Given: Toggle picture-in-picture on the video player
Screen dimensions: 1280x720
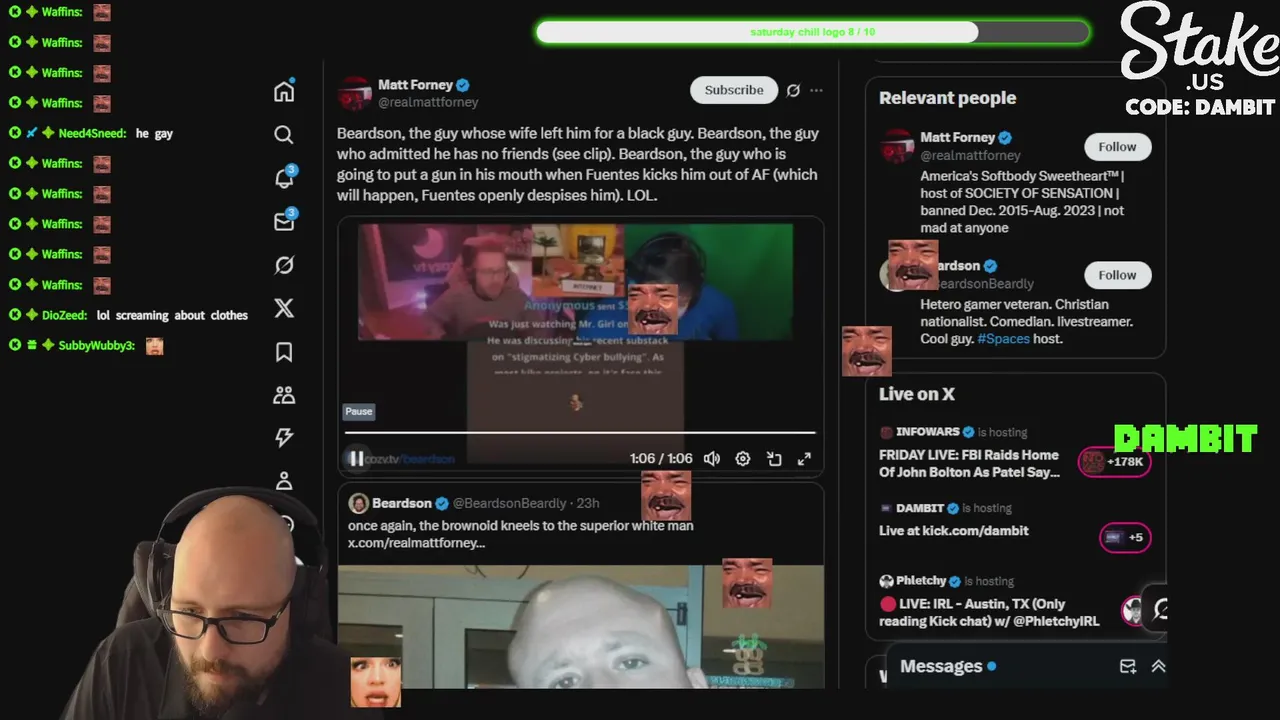Looking at the screenshot, I should click(773, 458).
